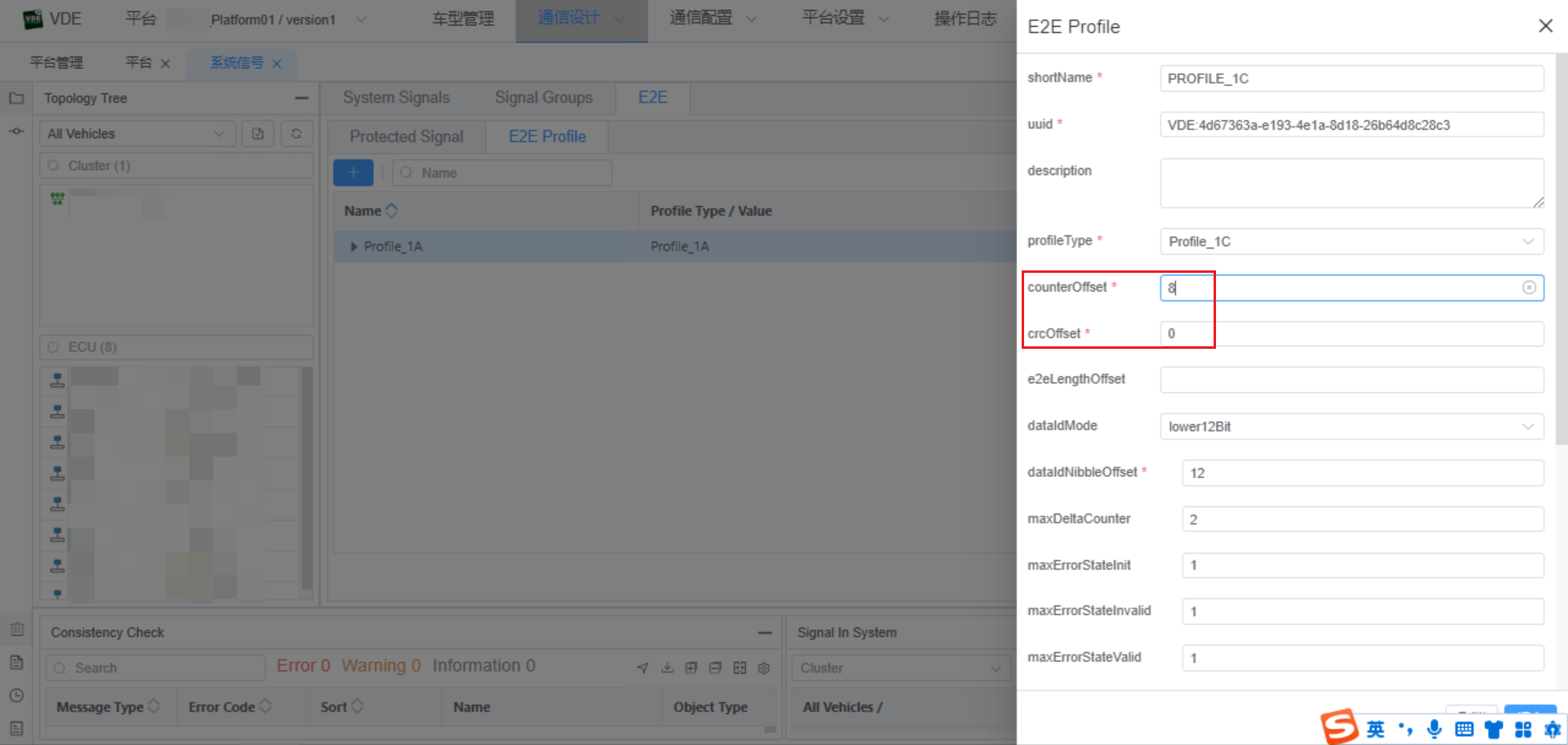Click the ECU (8) search field
1568x745 pixels.
coord(176,347)
